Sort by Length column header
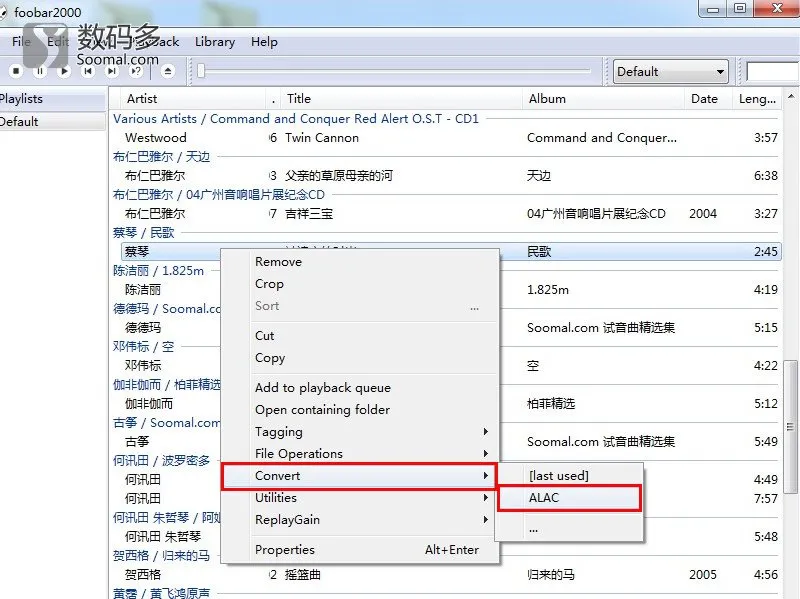Image resolution: width=800 pixels, height=599 pixels. click(x=758, y=99)
